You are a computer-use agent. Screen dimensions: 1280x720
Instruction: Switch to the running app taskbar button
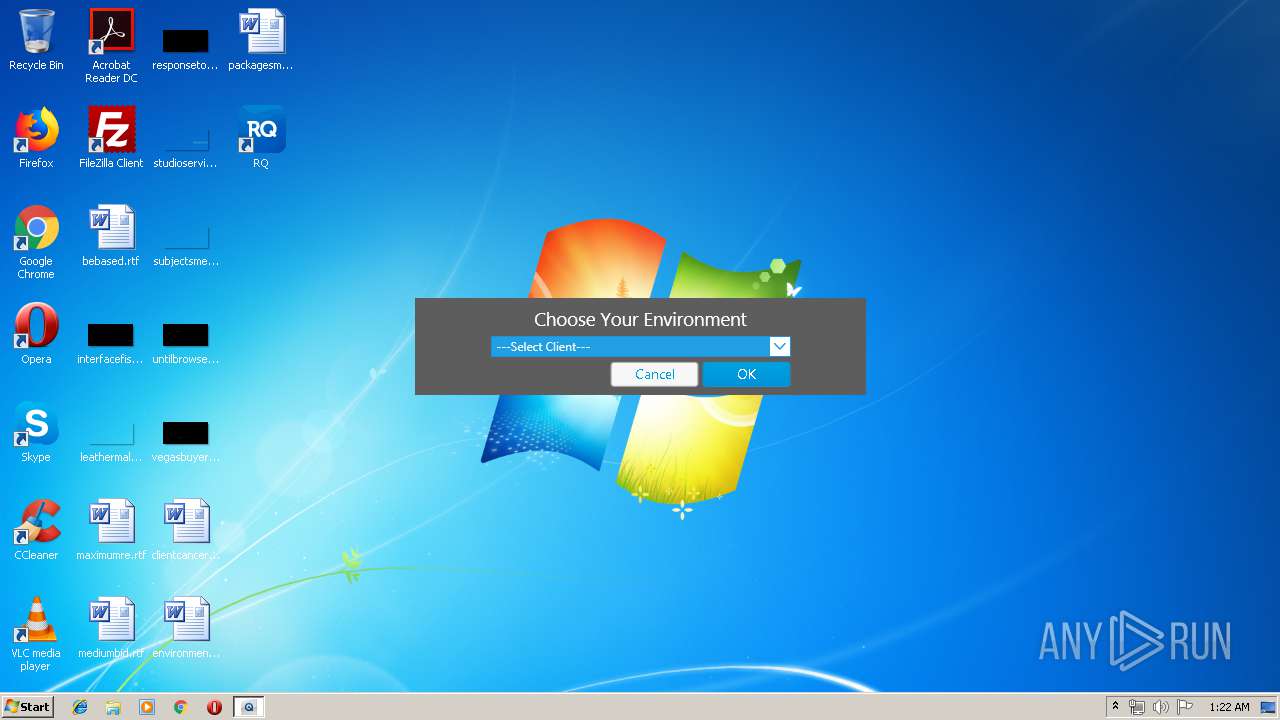[249, 707]
